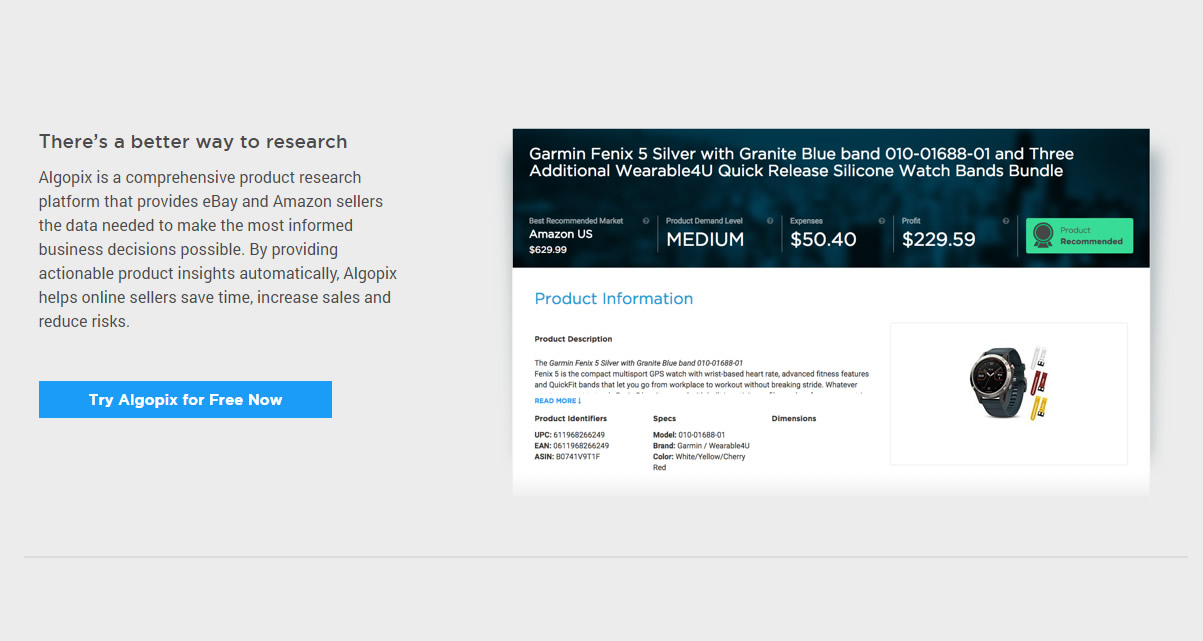Select the Product Information heading
The image size is (1203, 641).
(x=614, y=298)
